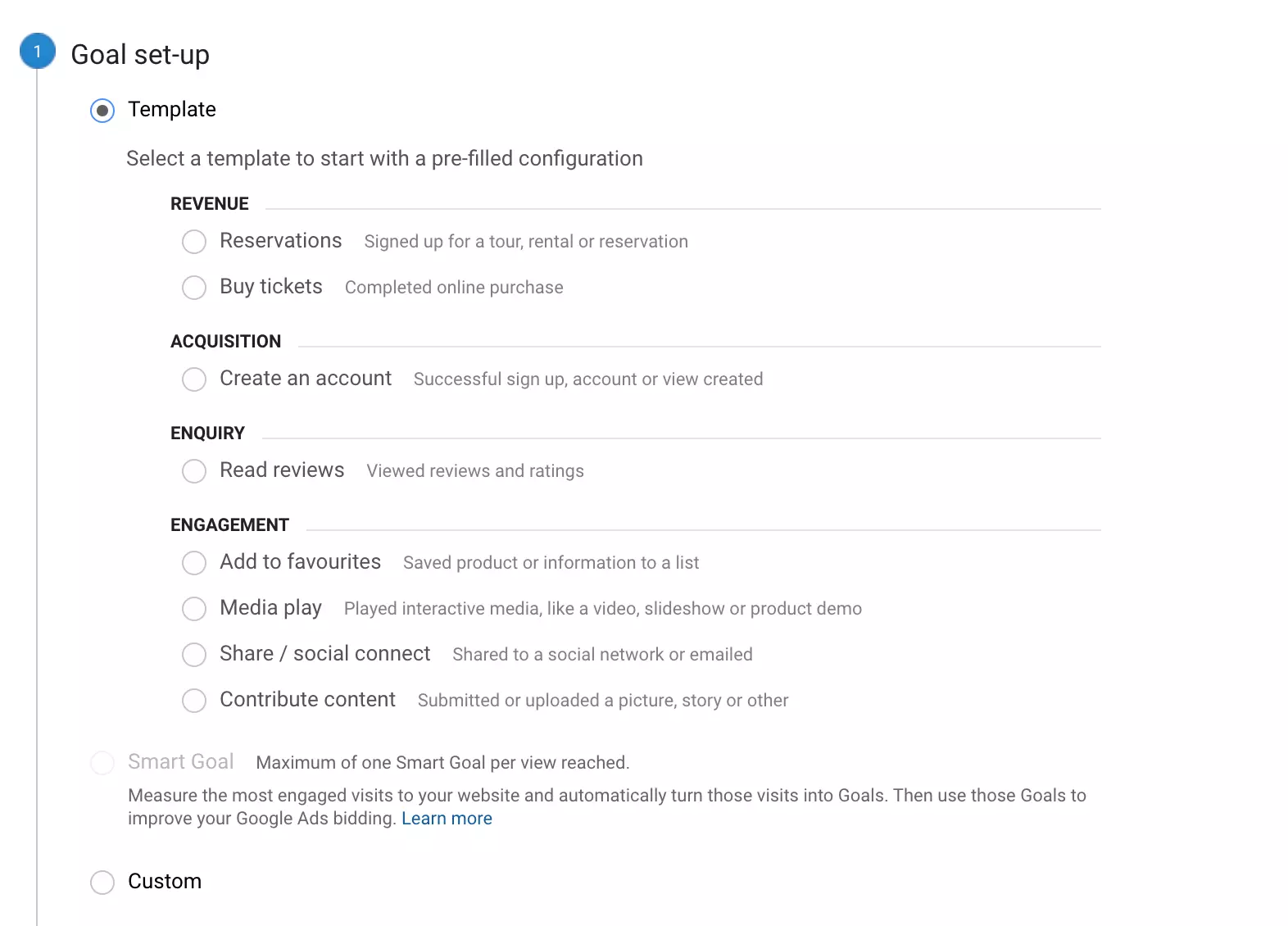
Task: Choose the Reservations template option
Action: coord(194,242)
